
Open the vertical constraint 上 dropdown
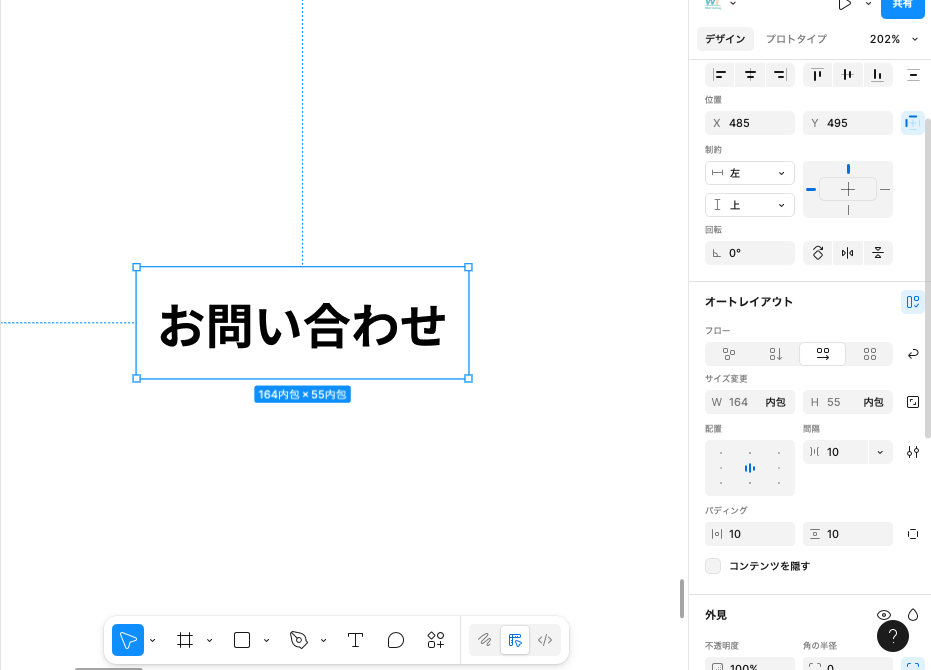pos(750,205)
